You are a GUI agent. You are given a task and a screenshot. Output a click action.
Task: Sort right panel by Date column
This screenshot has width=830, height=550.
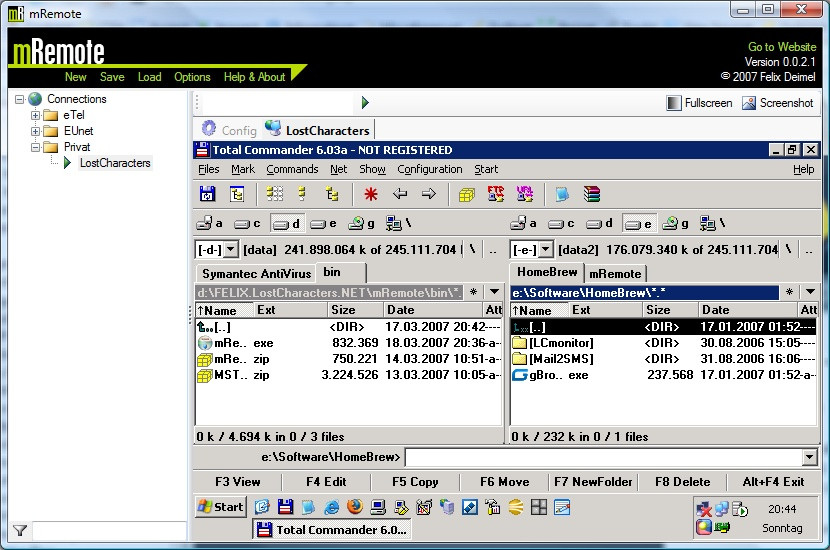point(748,310)
